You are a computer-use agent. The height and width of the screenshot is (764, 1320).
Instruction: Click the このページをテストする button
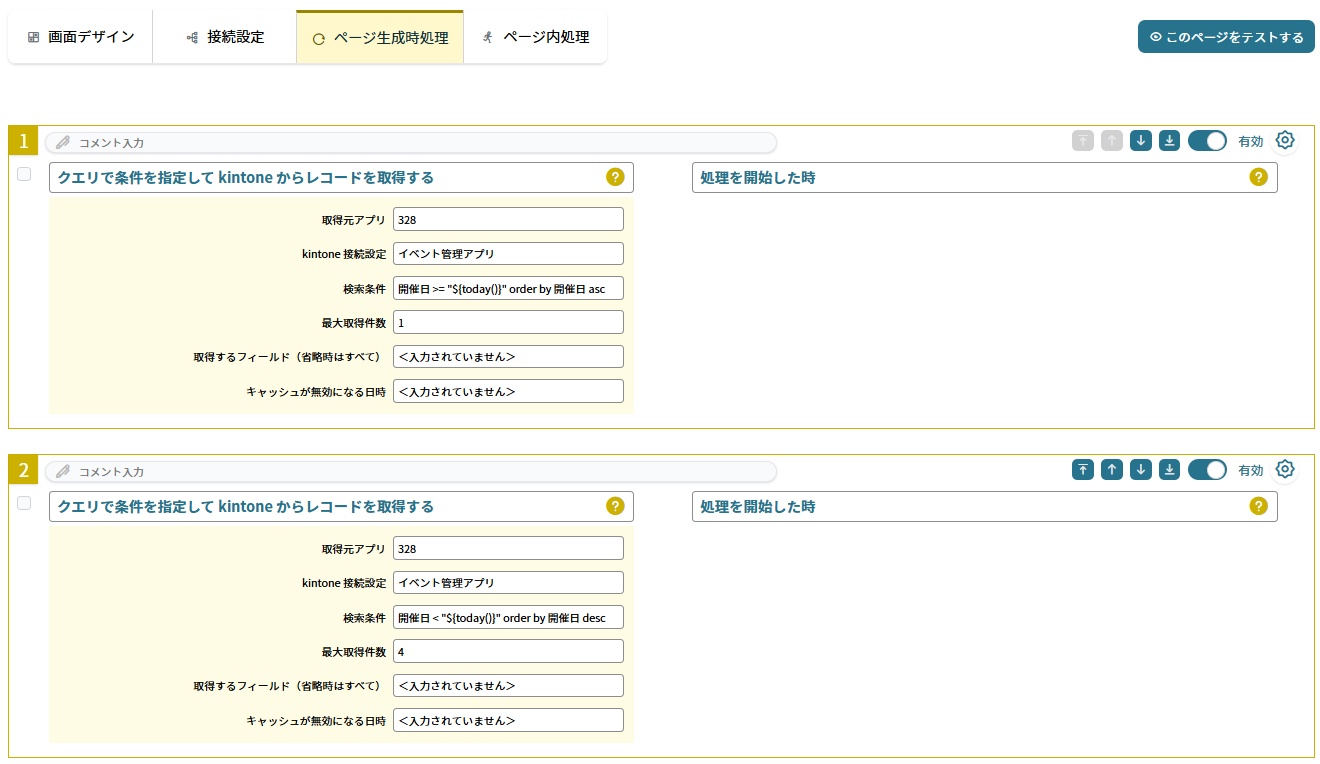pyautogui.click(x=1226, y=37)
